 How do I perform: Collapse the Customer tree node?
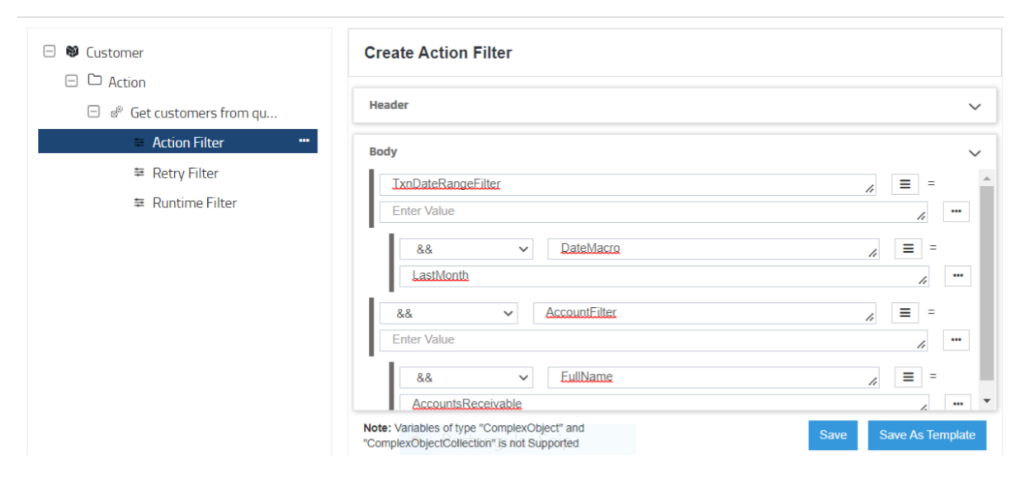point(49,52)
